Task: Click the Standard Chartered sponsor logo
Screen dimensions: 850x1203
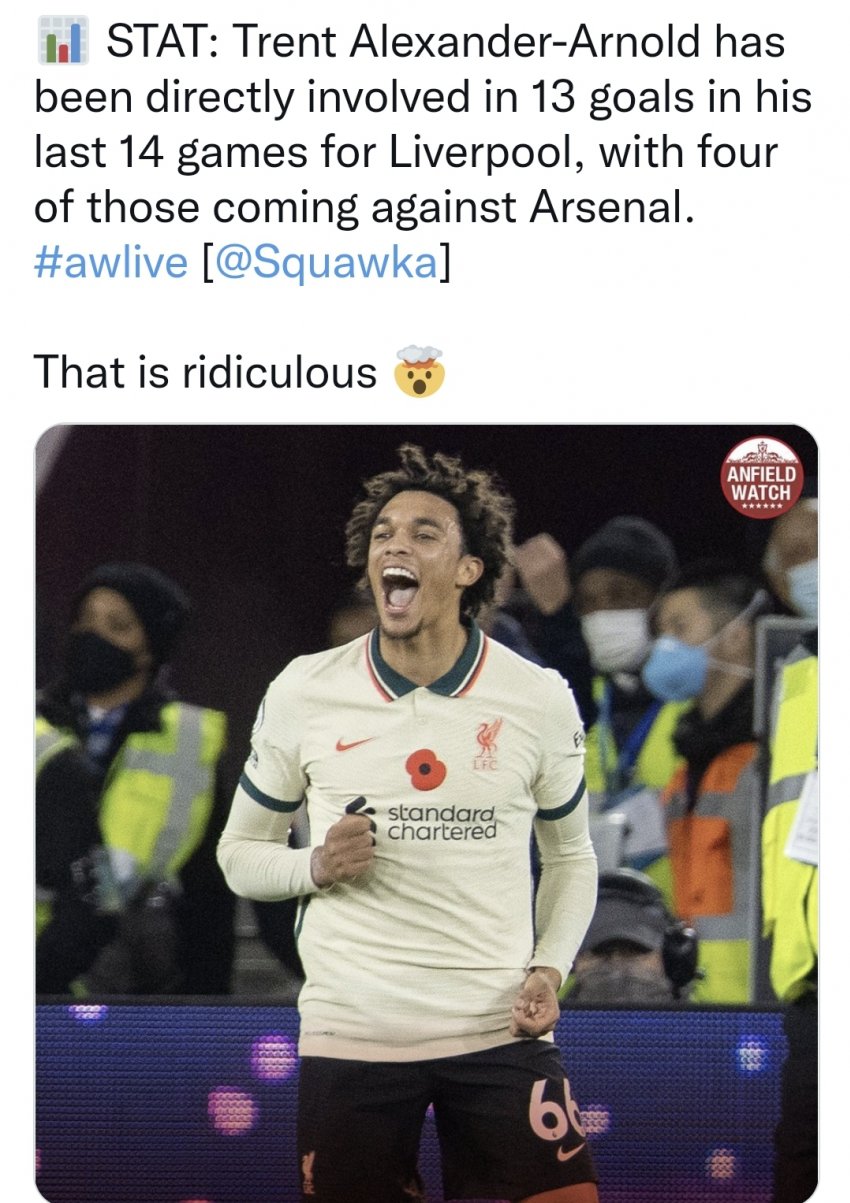Action: 431,819
